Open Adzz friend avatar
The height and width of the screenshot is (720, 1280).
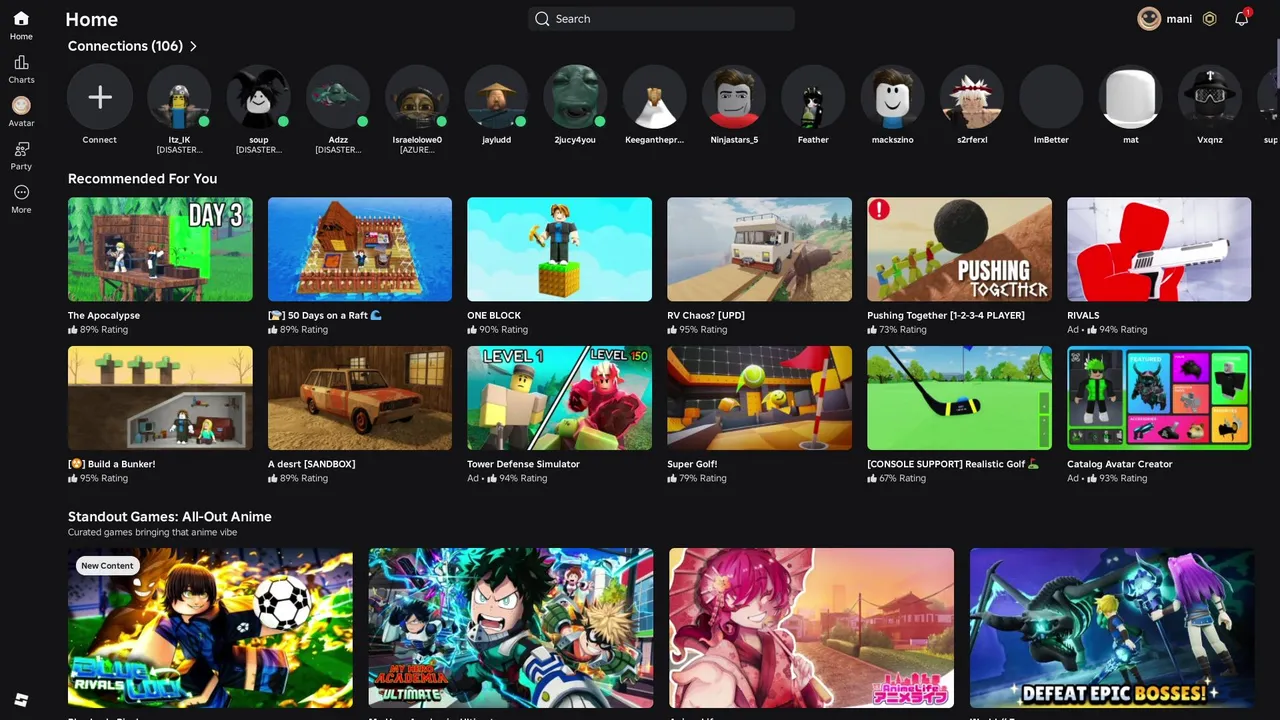pyautogui.click(x=338, y=97)
